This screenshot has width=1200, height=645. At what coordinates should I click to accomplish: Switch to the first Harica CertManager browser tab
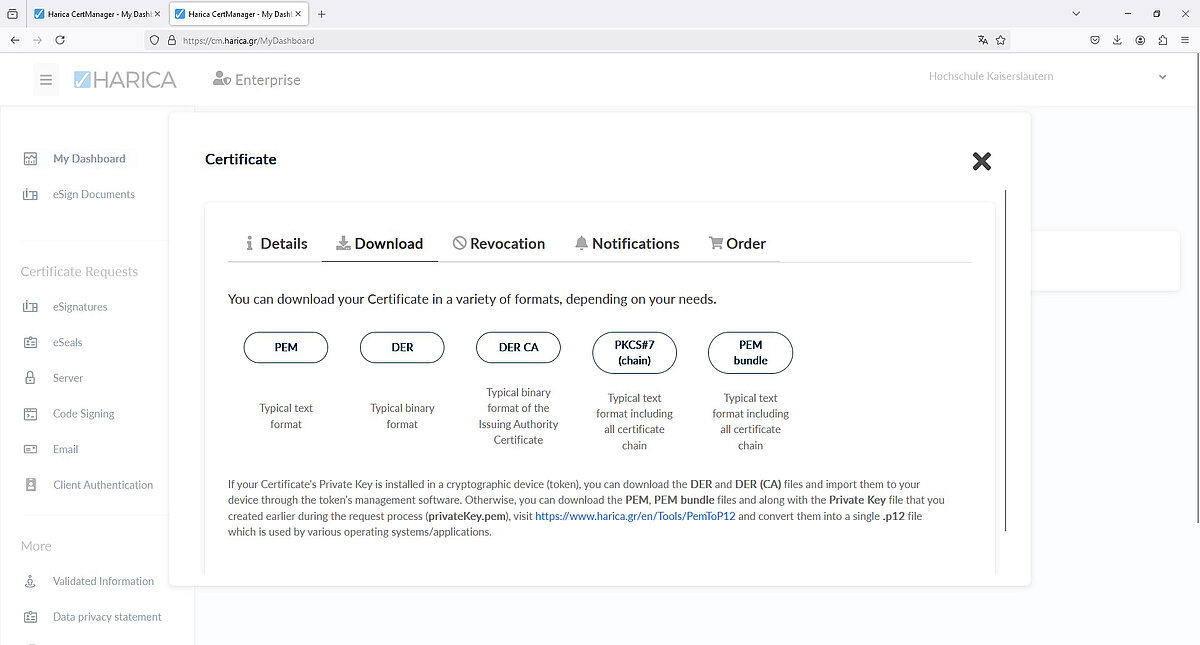95,14
